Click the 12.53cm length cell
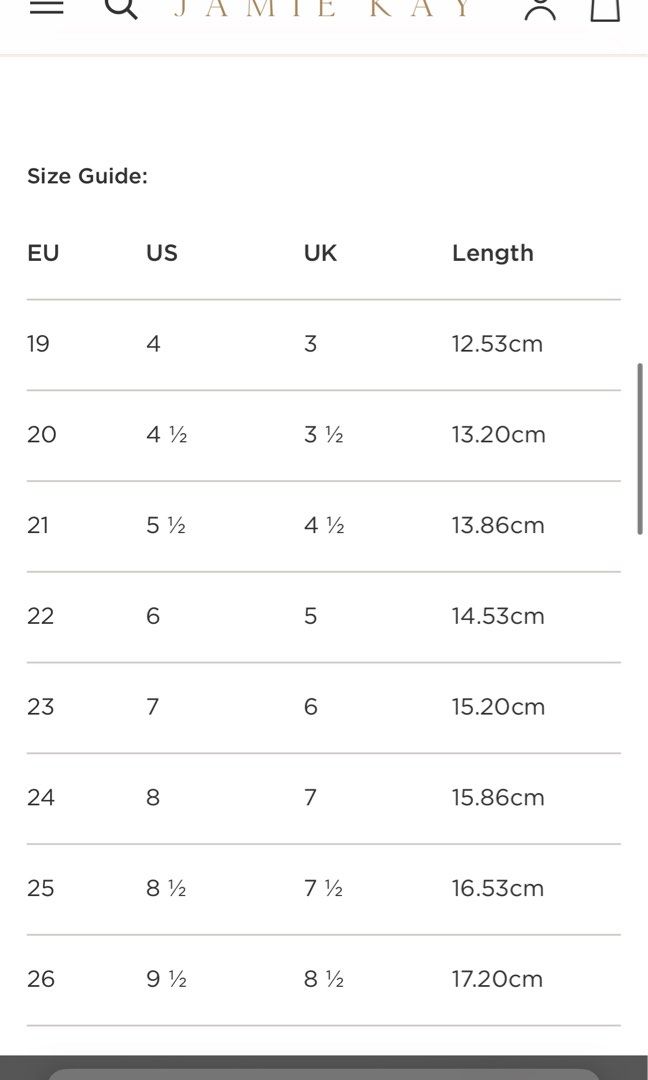This screenshot has height=1080, width=648. (x=497, y=344)
